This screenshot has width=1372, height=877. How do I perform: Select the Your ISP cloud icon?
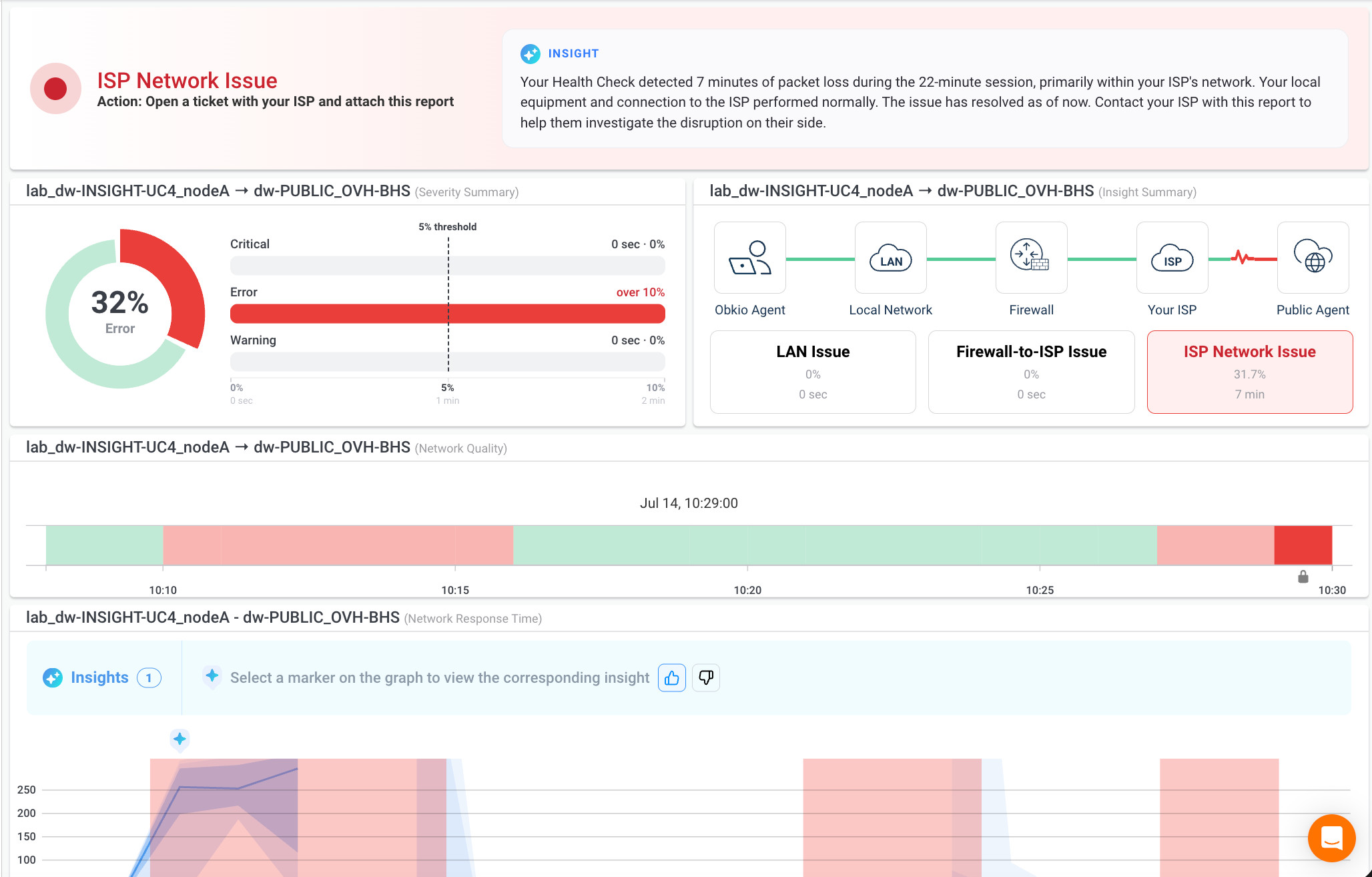1172,258
